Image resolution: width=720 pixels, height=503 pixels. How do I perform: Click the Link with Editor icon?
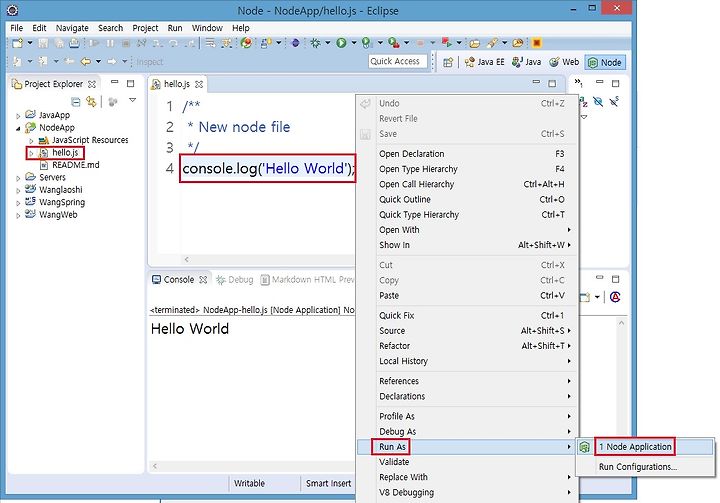91,102
